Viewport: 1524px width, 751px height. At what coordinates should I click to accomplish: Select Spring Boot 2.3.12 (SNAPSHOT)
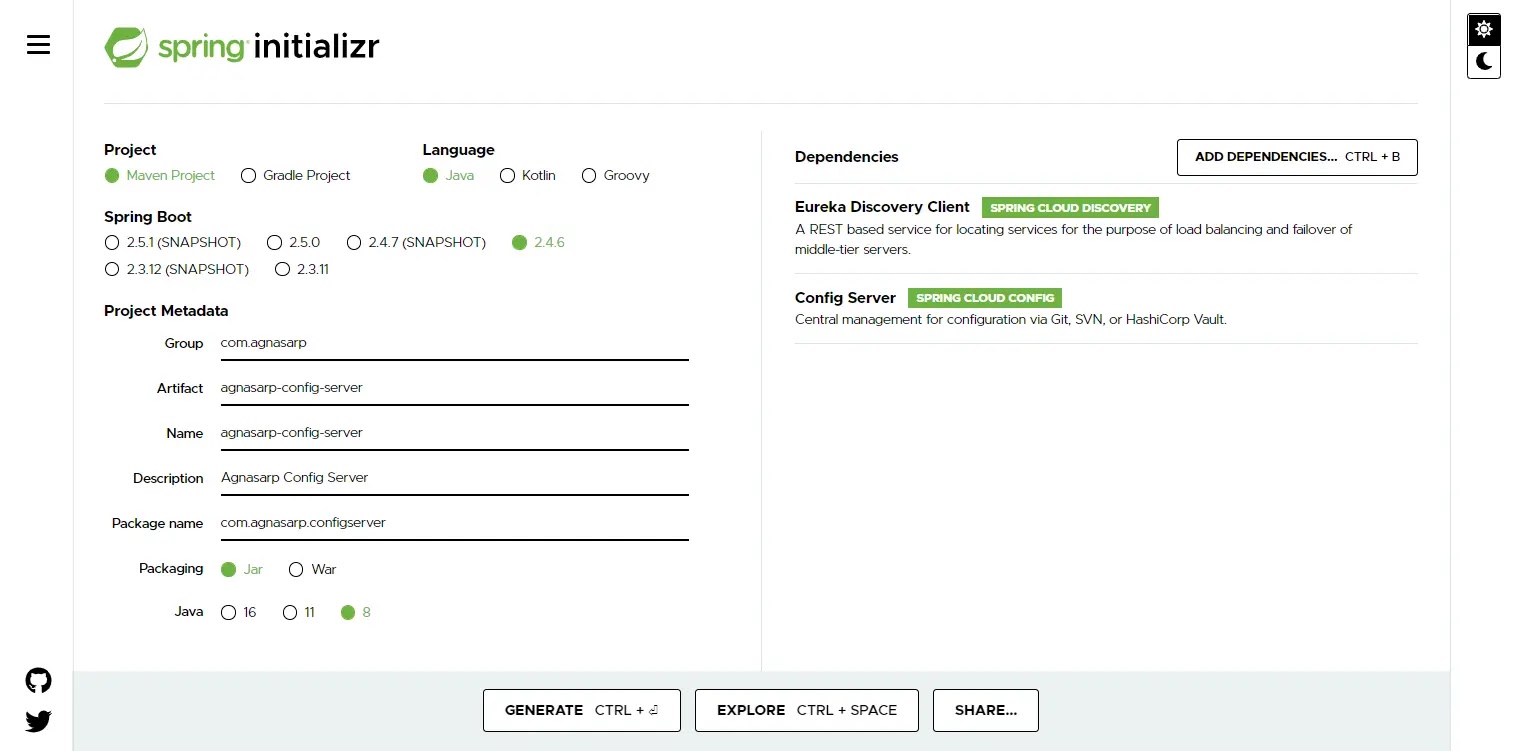click(177, 269)
